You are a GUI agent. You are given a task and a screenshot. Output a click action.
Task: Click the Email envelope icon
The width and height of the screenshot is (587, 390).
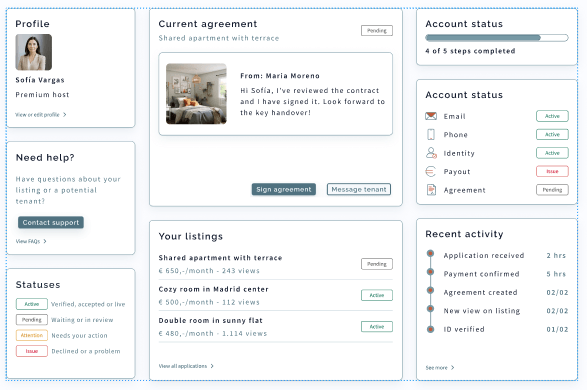[x=431, y=116]
